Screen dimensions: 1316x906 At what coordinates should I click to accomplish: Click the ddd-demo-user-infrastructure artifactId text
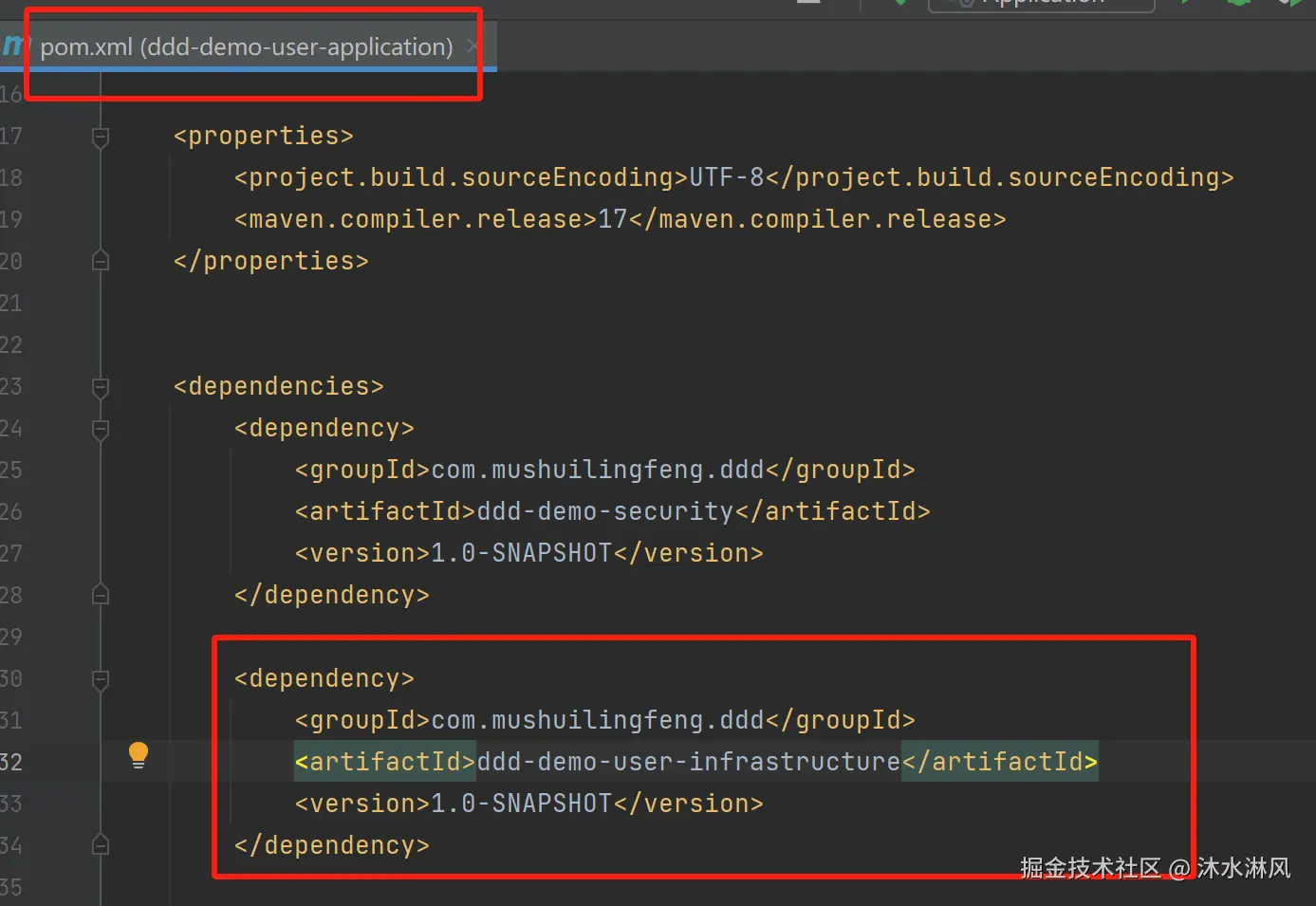tap(689, 762)
